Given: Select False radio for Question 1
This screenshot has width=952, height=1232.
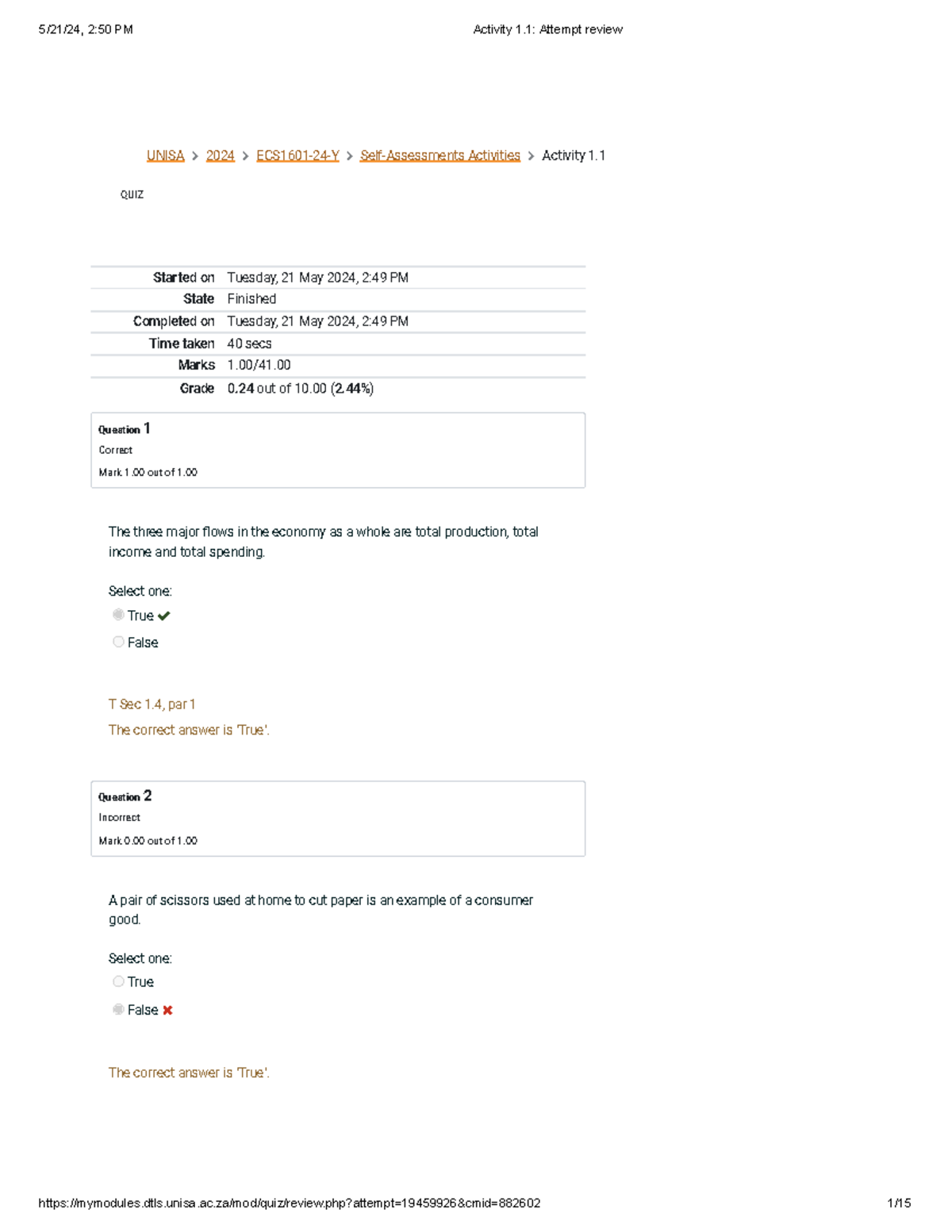Looking at the screenshot, I should click(118, 642).
